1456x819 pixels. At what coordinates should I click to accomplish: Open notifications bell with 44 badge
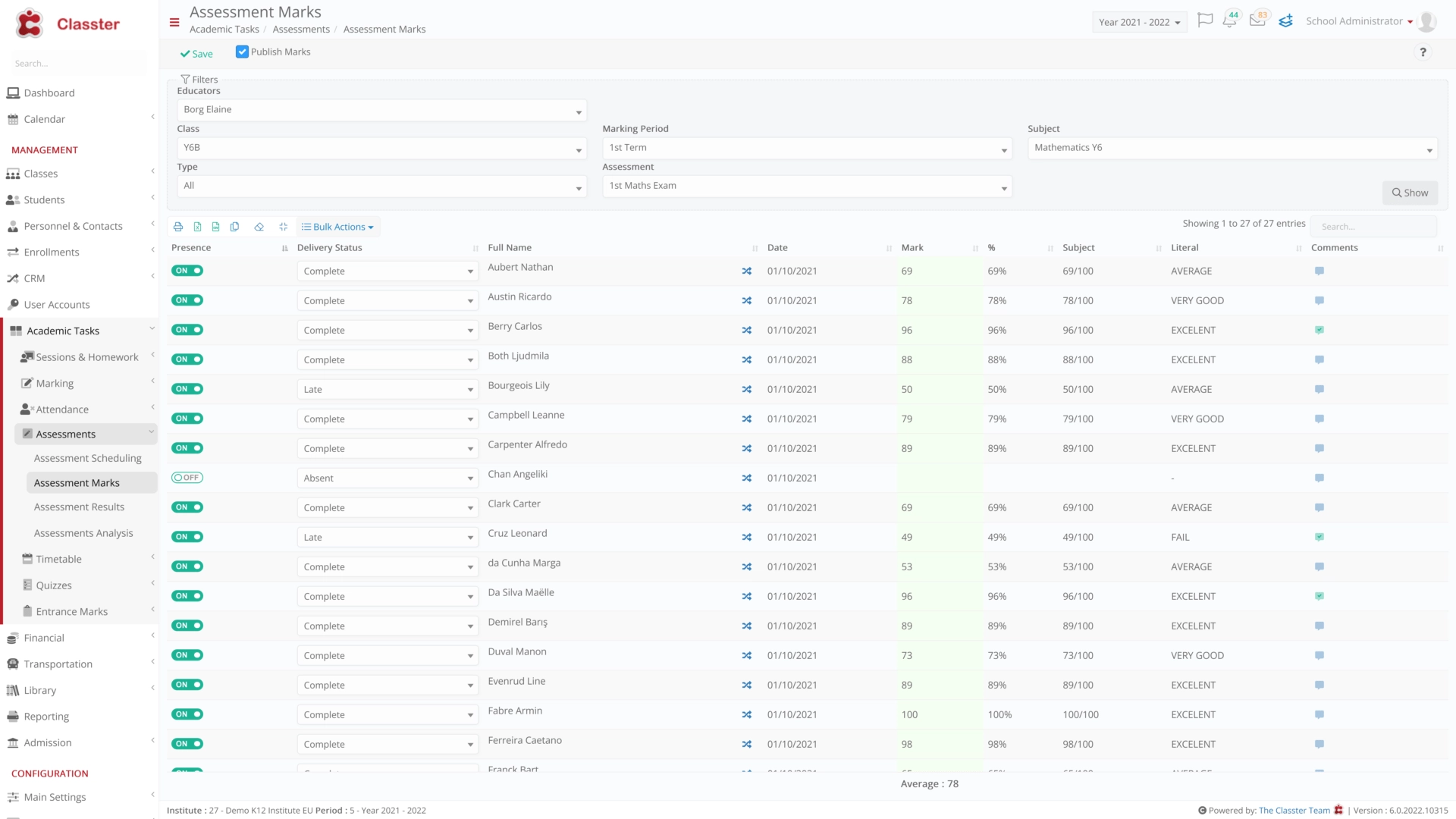pyautogui.click(x=1230, y=20)
